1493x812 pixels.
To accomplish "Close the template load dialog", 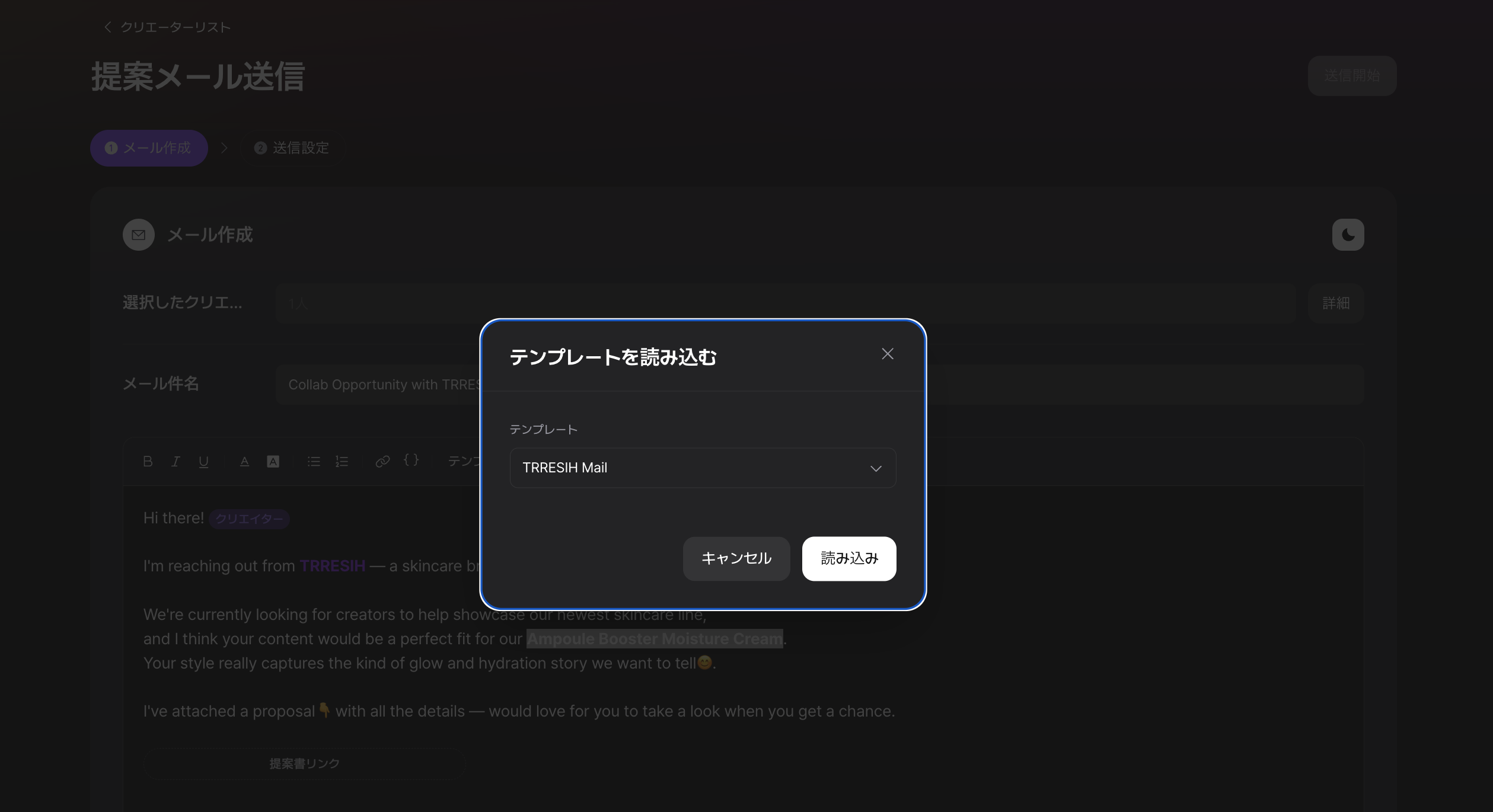I will (887, 354).
